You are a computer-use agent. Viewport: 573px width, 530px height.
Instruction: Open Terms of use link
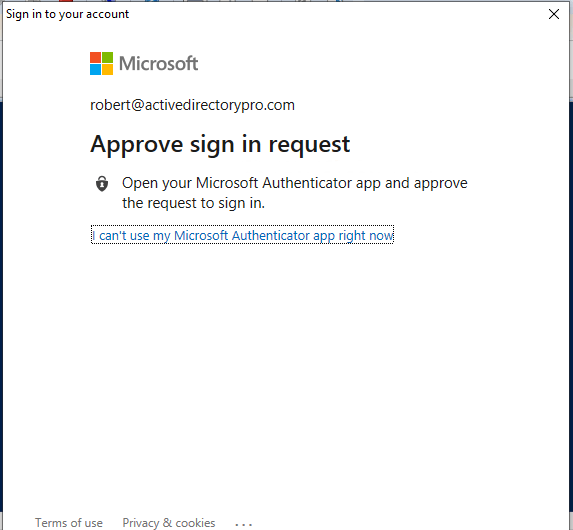click(x=69, y=523)
